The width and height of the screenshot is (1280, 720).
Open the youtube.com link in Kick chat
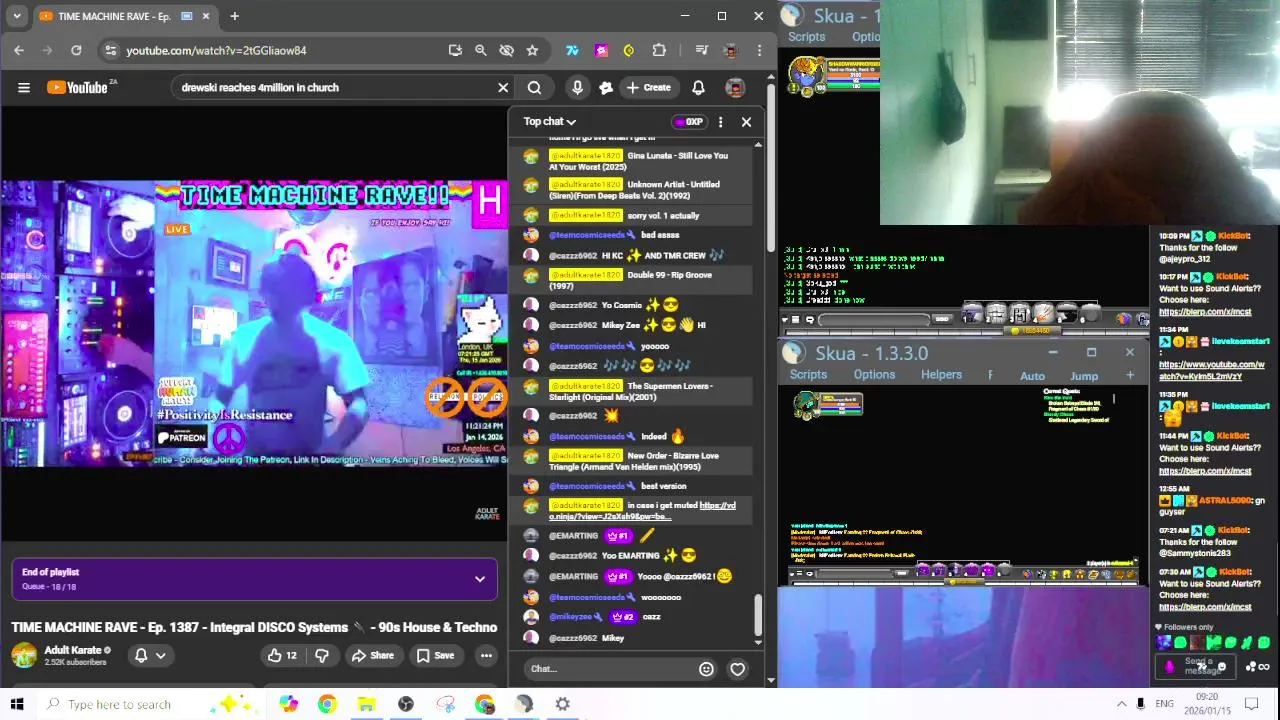1212,370
